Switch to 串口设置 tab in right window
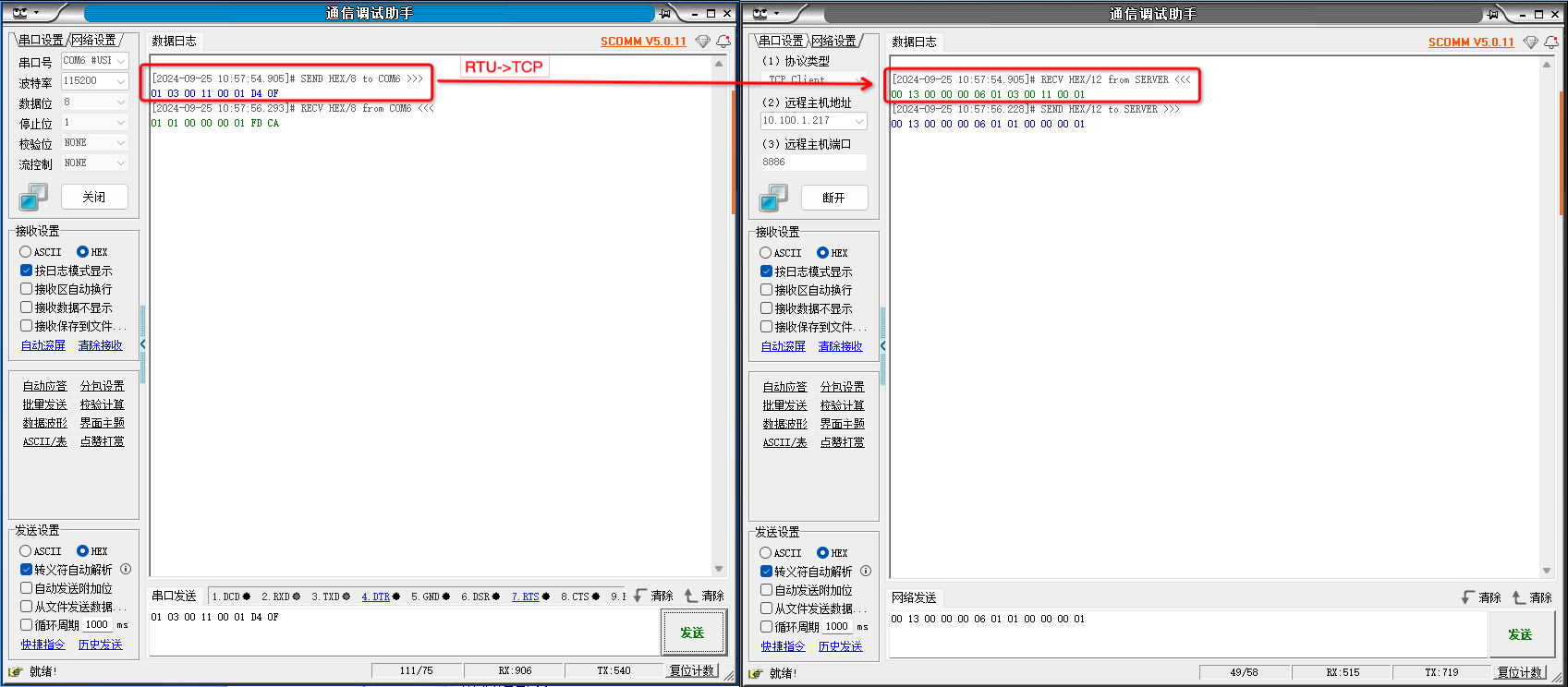The height and width of the screenshot is (687, 1568). [x=781, y=42]
